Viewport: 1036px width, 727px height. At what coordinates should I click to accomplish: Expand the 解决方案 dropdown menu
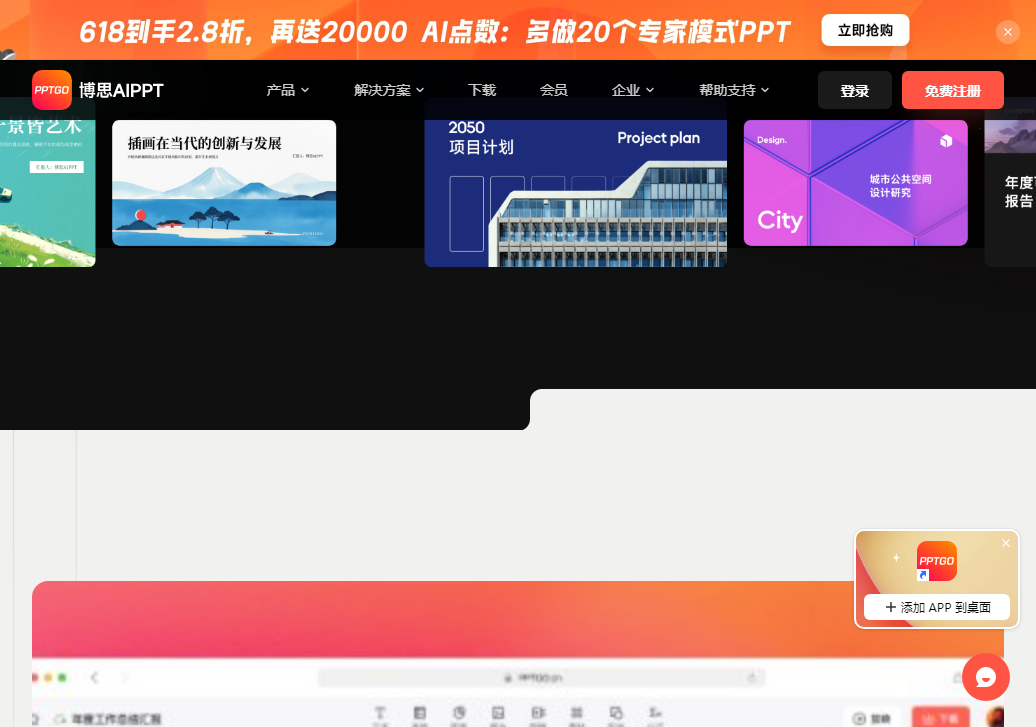[388, 90]
